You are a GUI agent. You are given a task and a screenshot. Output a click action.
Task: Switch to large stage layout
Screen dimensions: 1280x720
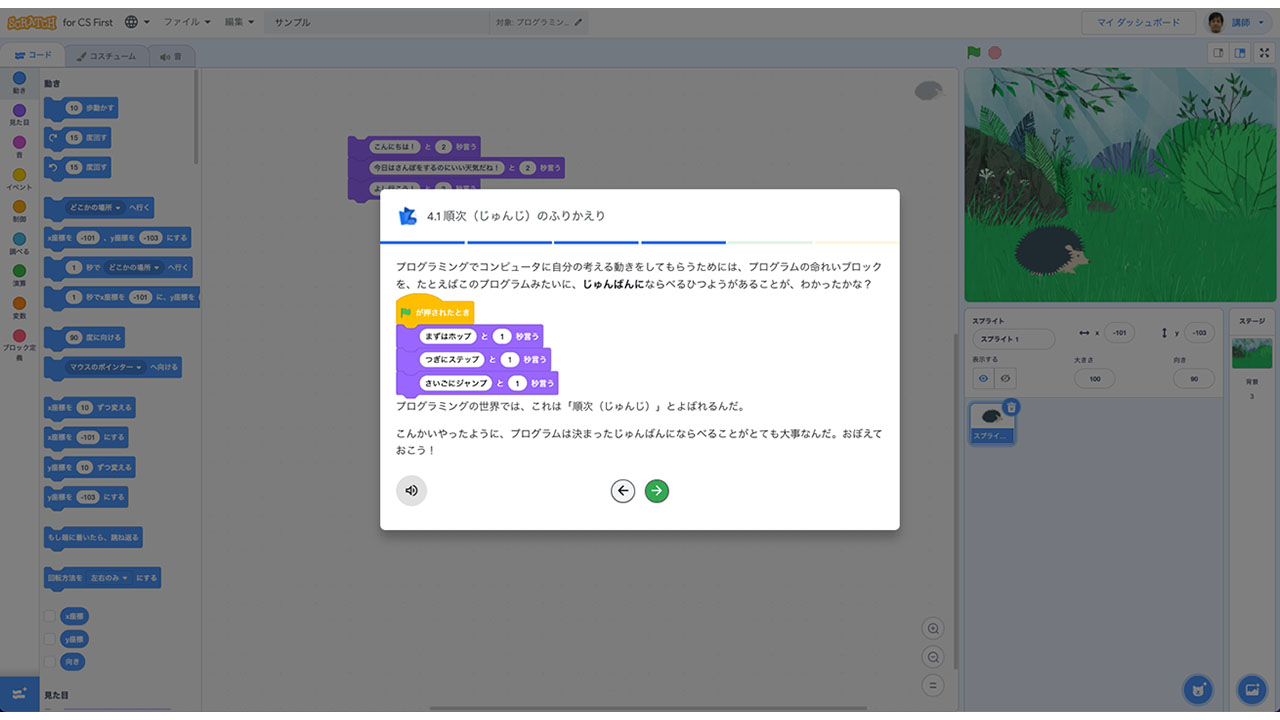coord(1241,53)
